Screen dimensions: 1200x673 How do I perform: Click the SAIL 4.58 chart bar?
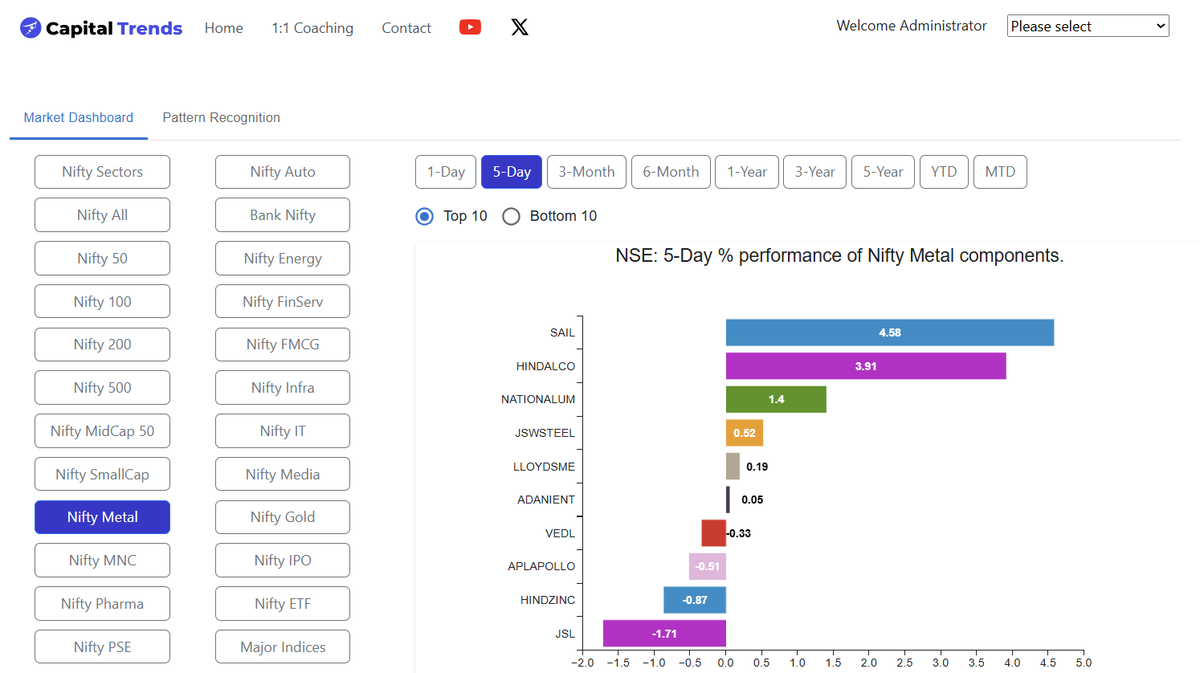click(890, 333)
